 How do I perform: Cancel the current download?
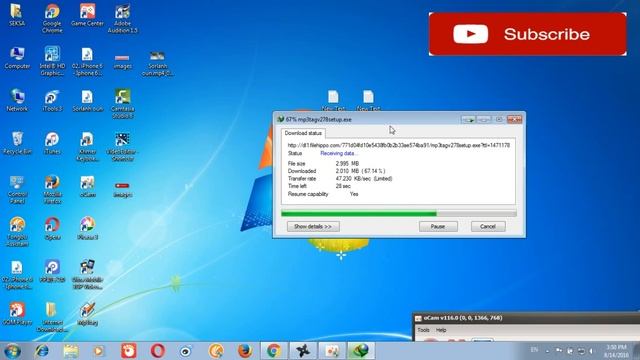coord(488,227)
